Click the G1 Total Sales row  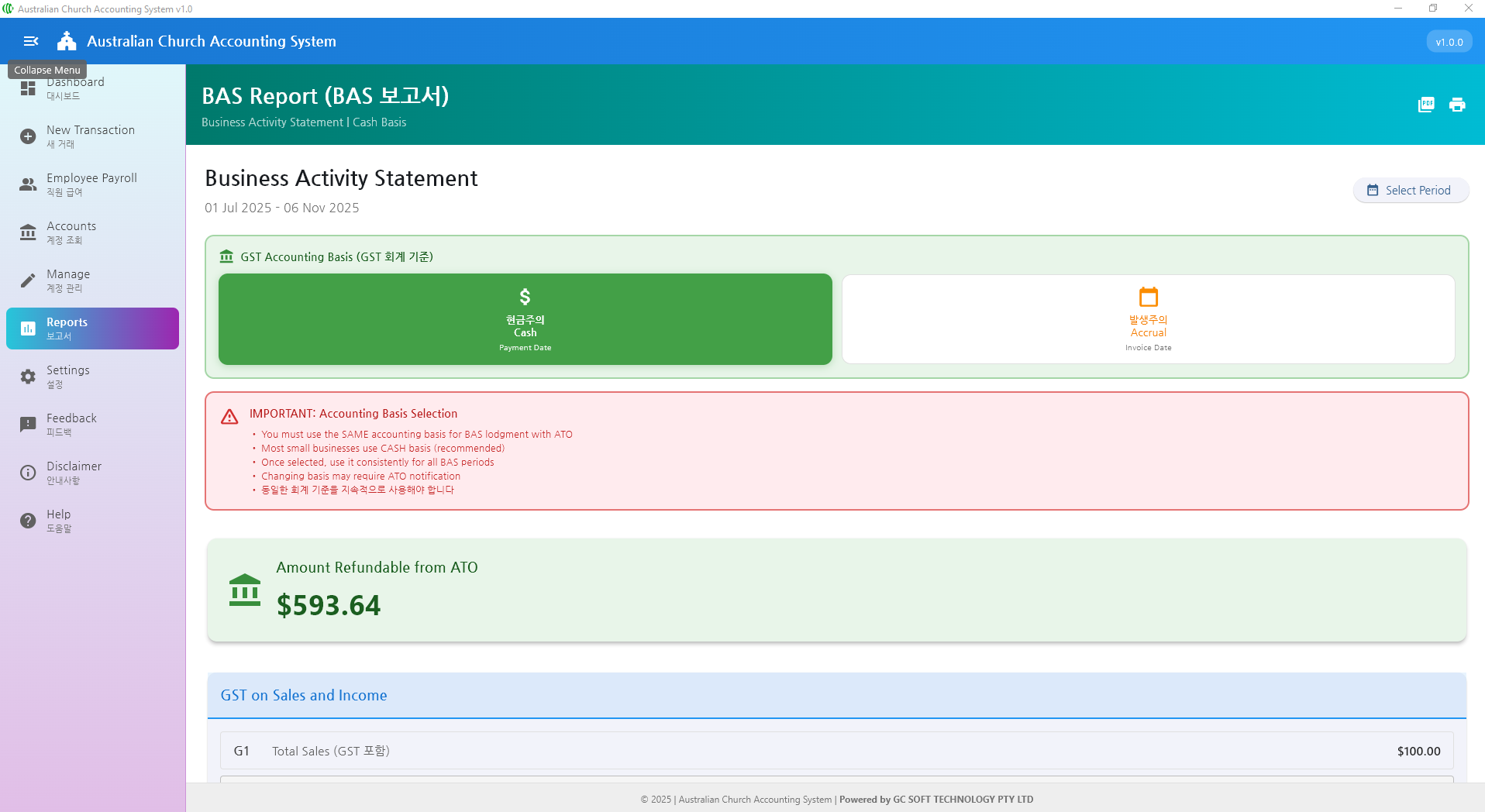tap(836, 751)
